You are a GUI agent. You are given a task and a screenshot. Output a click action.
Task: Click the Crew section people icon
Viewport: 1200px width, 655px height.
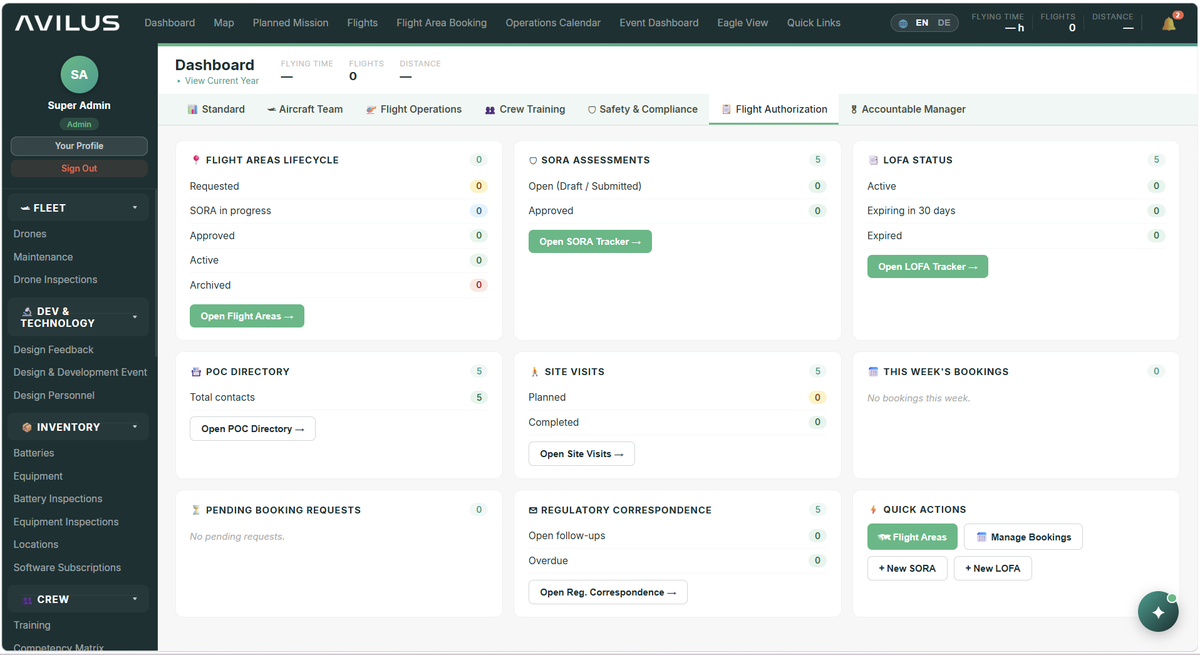(x=27, y=600)
